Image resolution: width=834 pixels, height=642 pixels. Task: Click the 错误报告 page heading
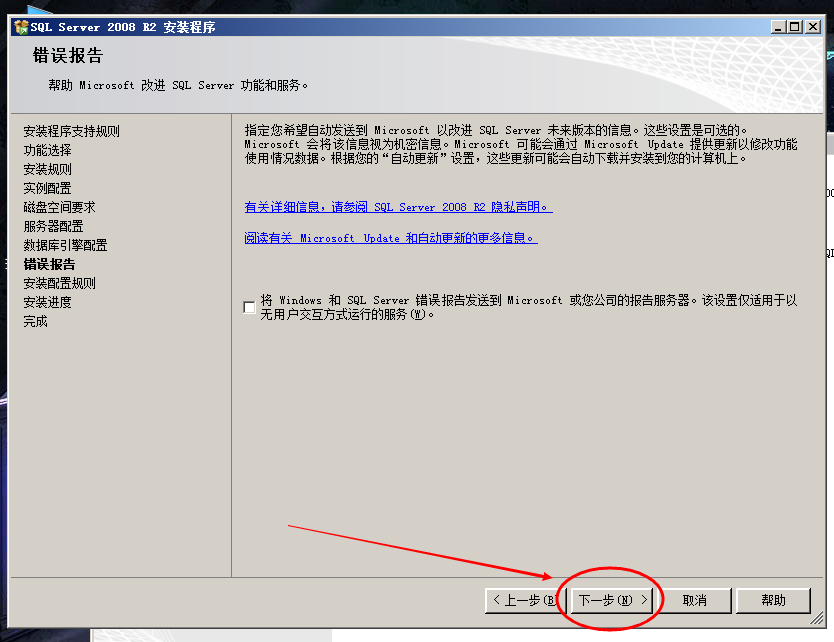point(68,55)
